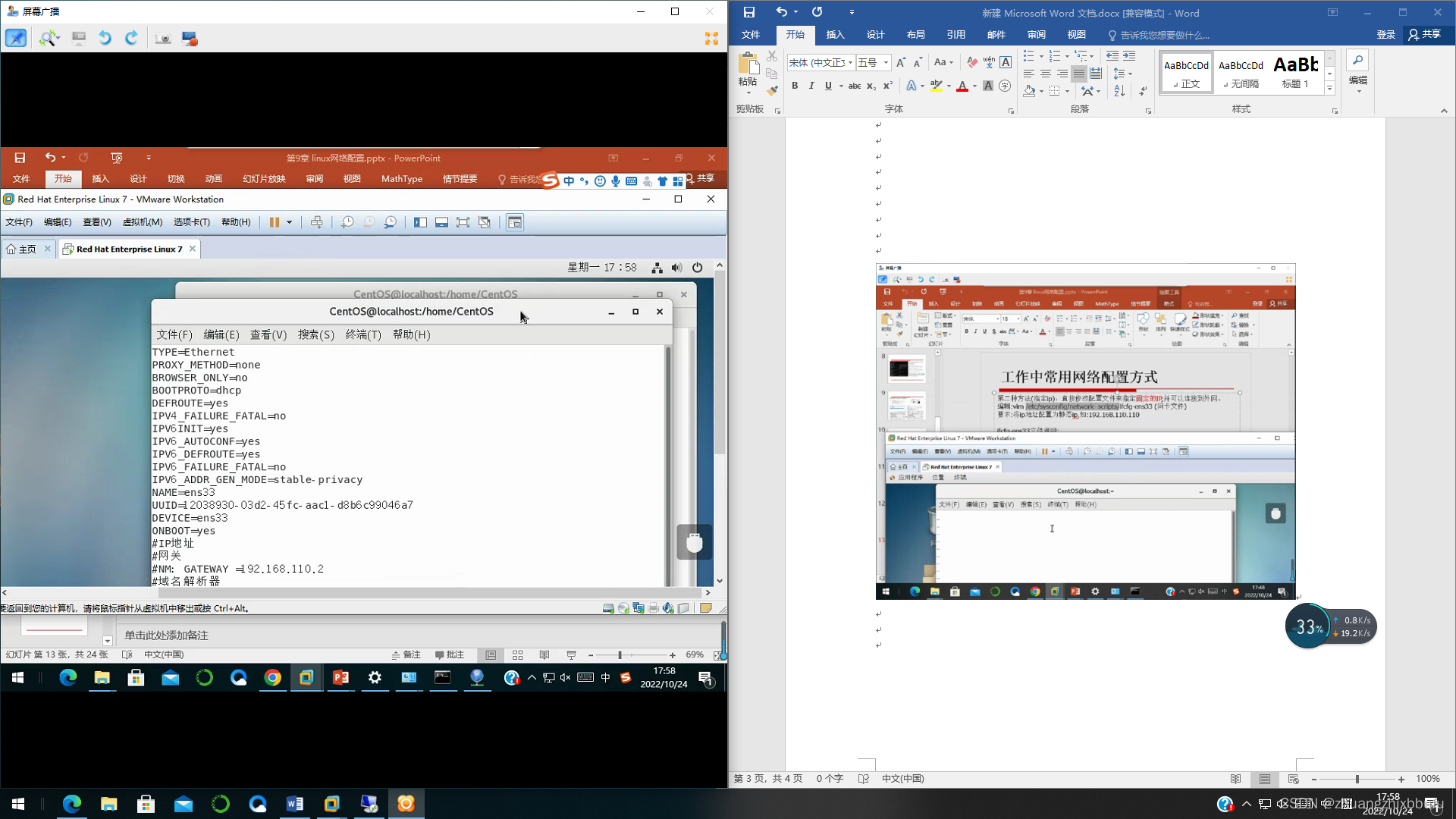1456x819 pixels.
Task: Expand the styles gallery
Action: pos(1329,89)
